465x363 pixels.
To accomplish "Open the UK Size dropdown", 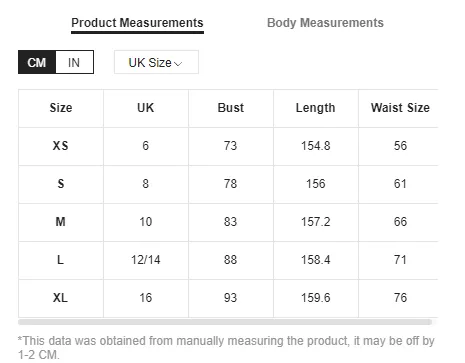I will point(156,62).
